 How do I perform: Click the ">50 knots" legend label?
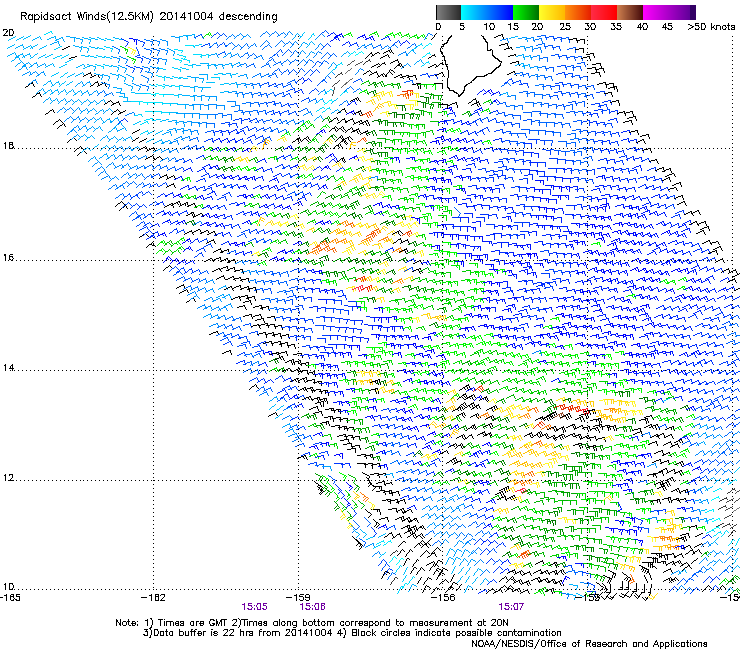(711, 27)
